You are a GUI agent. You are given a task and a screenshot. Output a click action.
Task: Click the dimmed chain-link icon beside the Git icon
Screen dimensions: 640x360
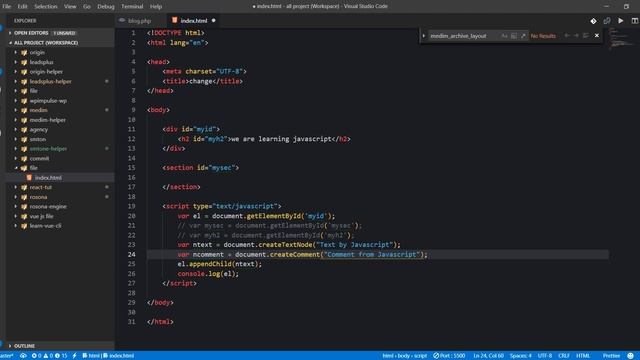(607, 21)
